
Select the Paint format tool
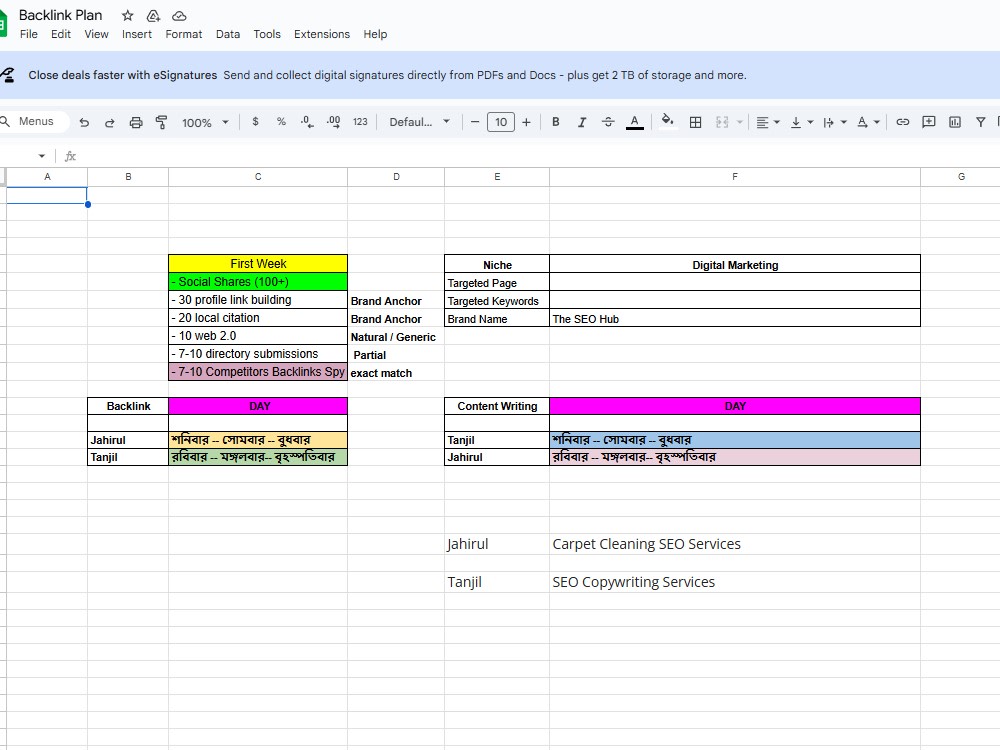(x=162, y=122)
